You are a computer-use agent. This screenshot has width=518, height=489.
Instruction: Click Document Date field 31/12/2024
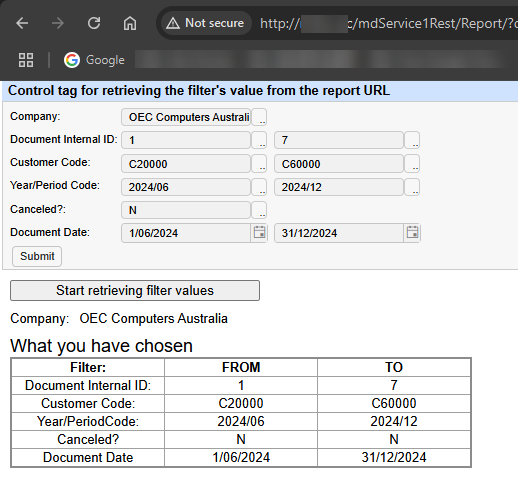coord(339,233)
